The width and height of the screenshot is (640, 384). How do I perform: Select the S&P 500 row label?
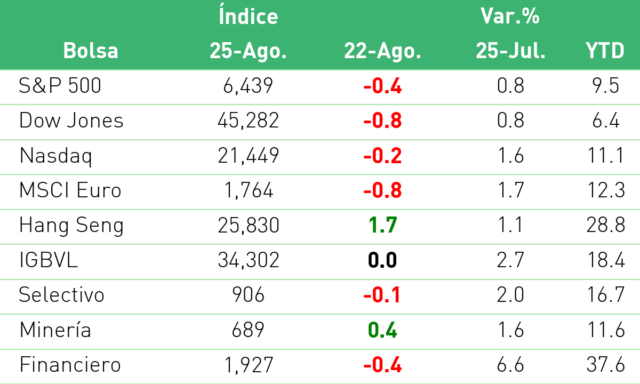coord(60,86)
